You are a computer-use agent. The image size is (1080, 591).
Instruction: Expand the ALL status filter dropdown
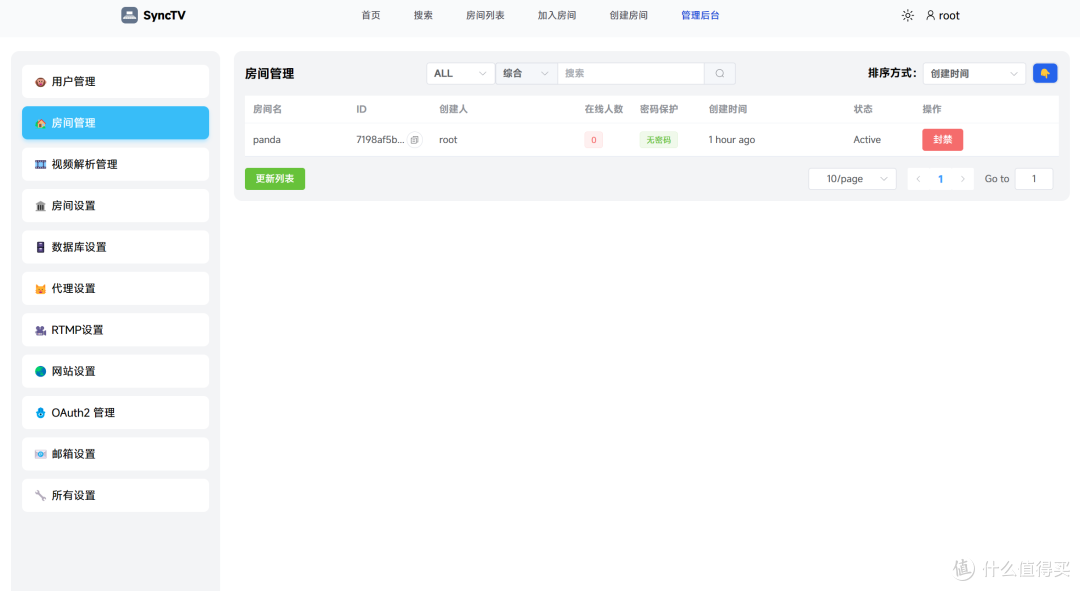click(460, 73)
